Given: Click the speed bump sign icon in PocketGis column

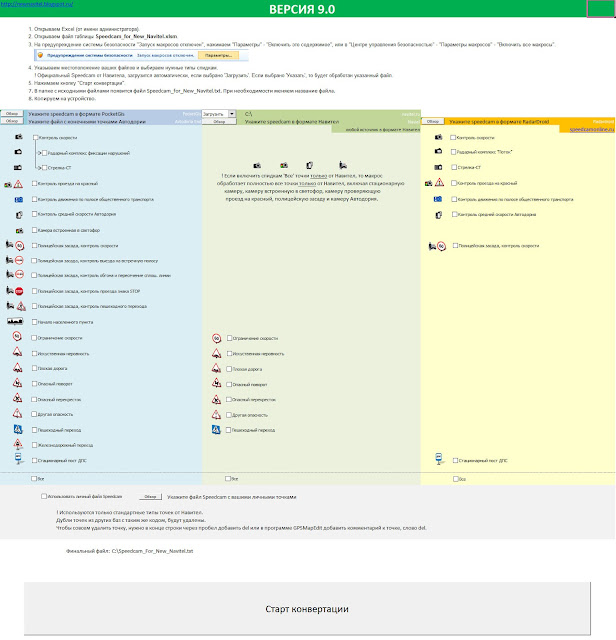Looking at the screenshot, I should pos(17,352).
